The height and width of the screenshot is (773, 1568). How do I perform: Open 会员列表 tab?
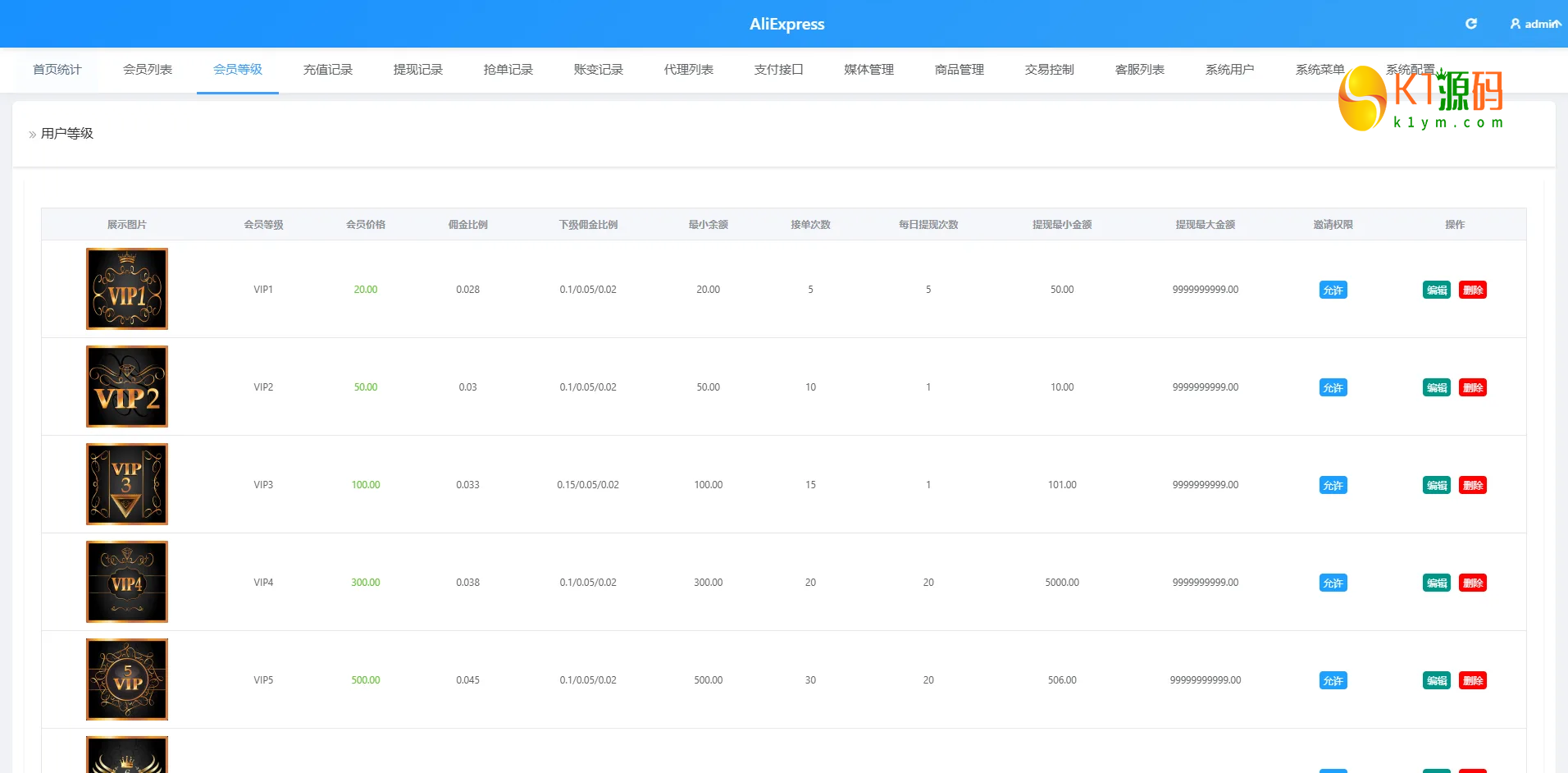click(148, 70)
